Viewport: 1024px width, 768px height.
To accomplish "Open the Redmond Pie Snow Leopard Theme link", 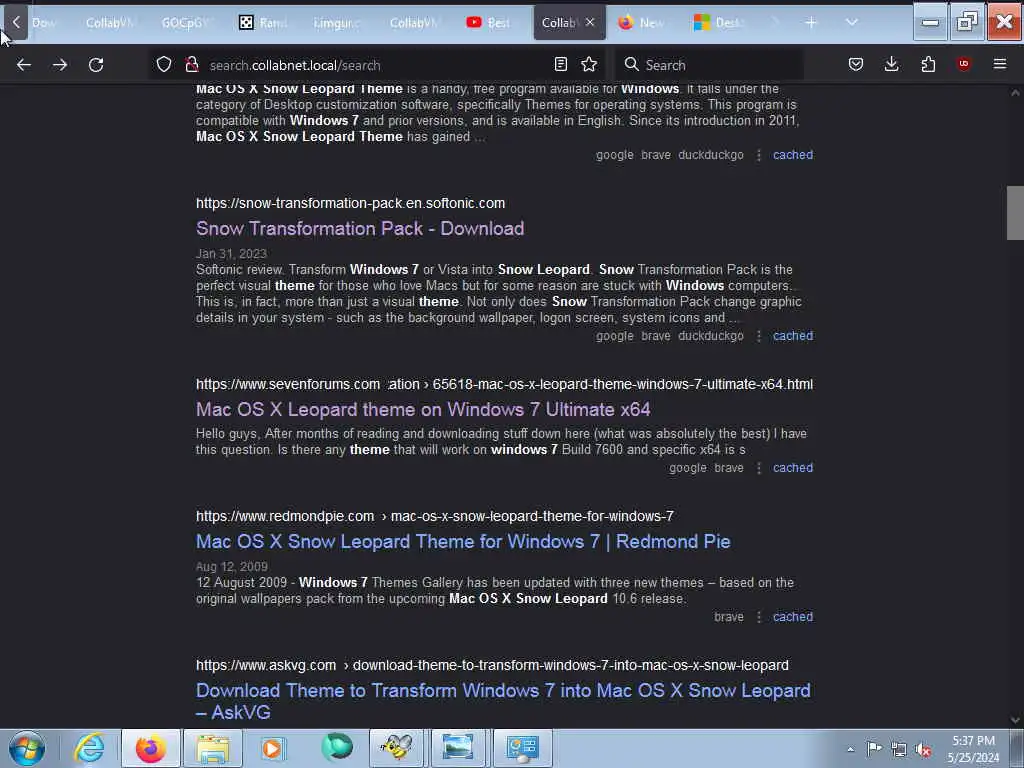I will click(x=463, y=541).
